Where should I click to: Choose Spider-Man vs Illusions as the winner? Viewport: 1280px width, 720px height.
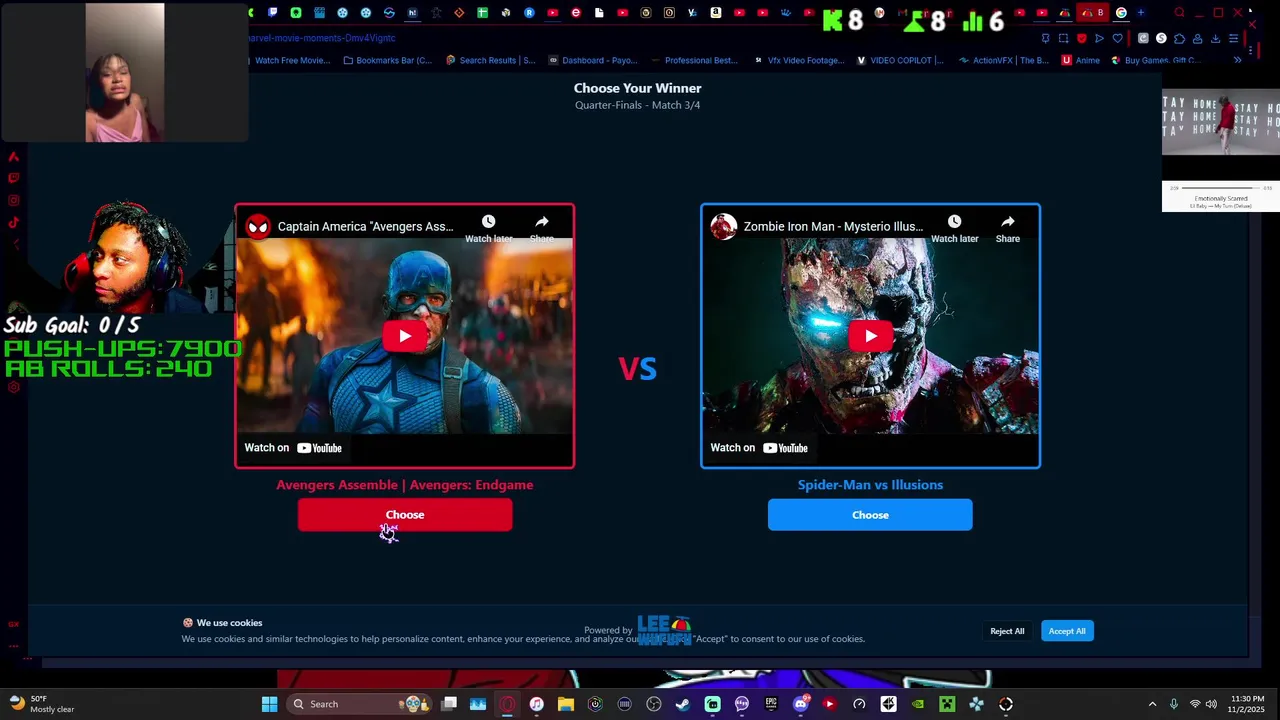870,515
